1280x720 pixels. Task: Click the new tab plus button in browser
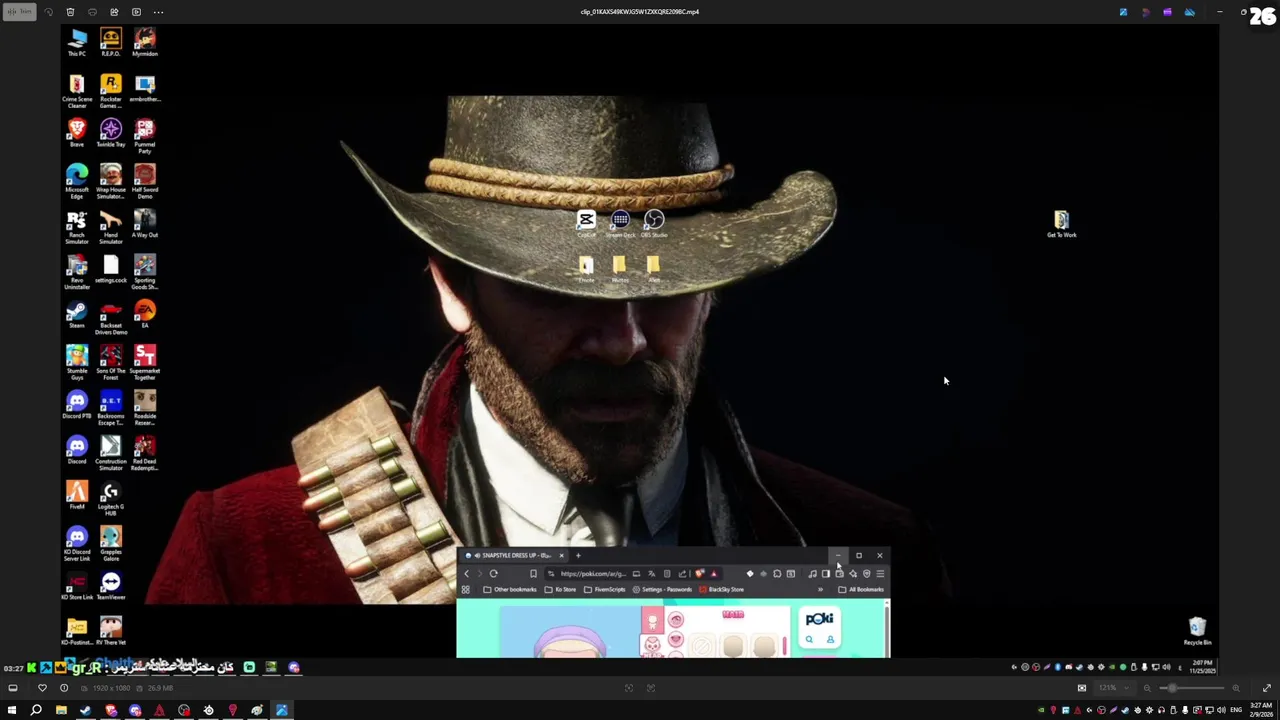(x=578, y=555)
